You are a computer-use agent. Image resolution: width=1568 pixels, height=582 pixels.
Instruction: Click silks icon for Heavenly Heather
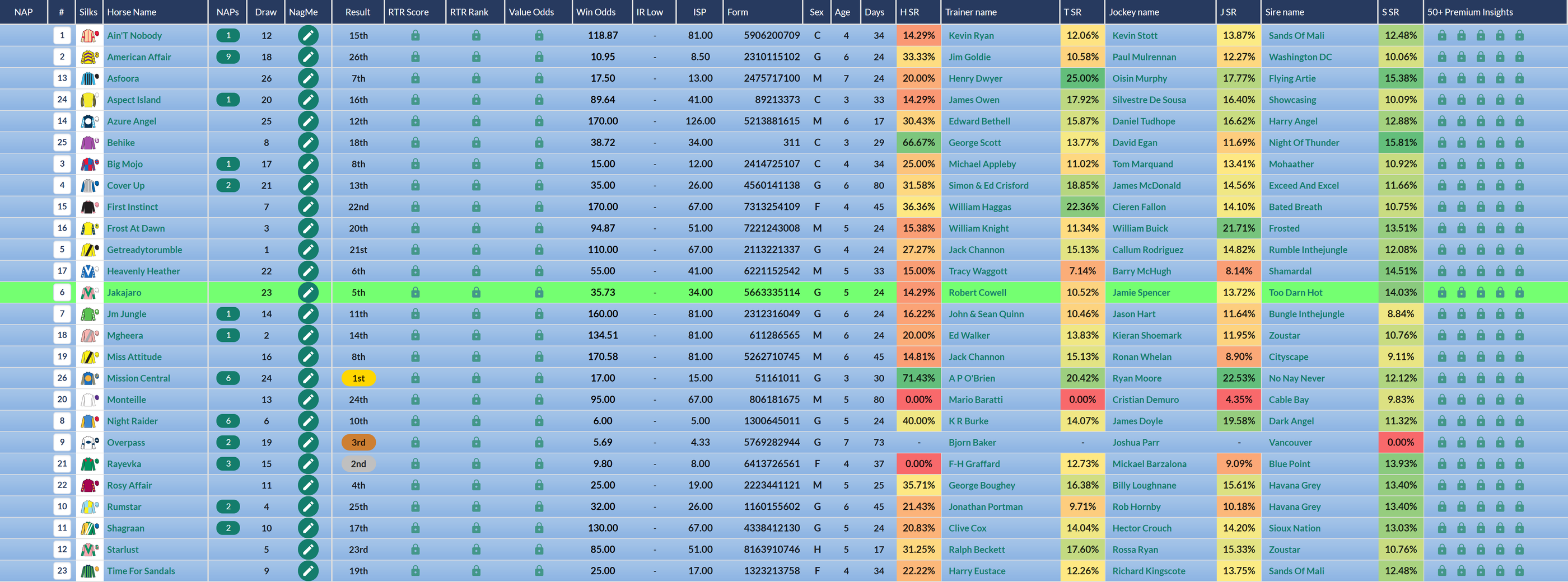(89, 271)
